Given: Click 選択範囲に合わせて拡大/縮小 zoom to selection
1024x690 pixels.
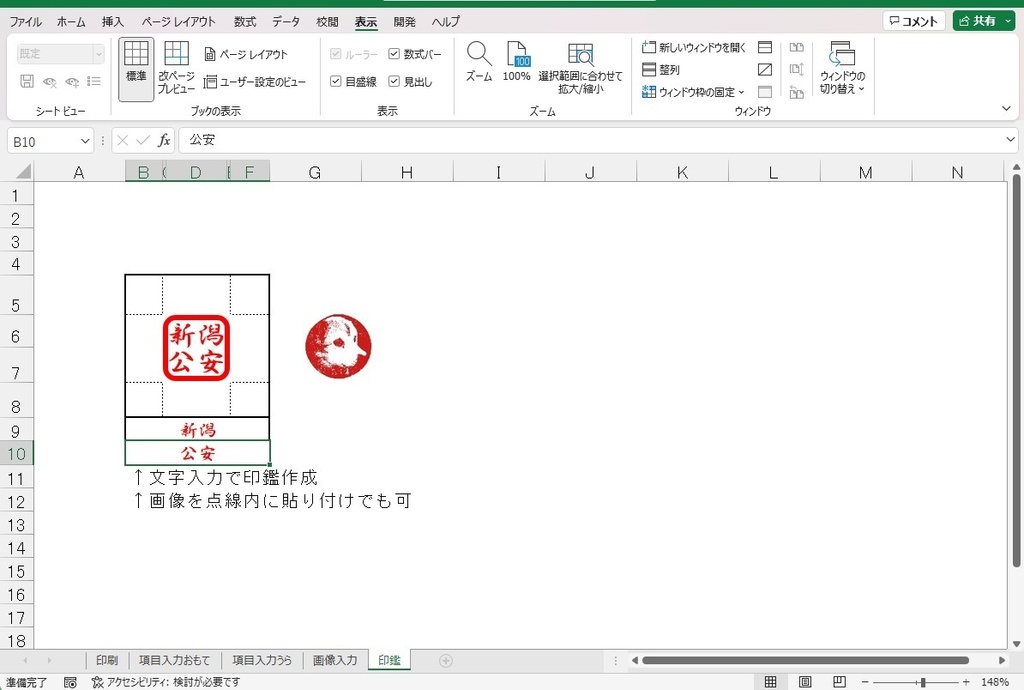Looking at the screenshot, I should tap(580, 69).
